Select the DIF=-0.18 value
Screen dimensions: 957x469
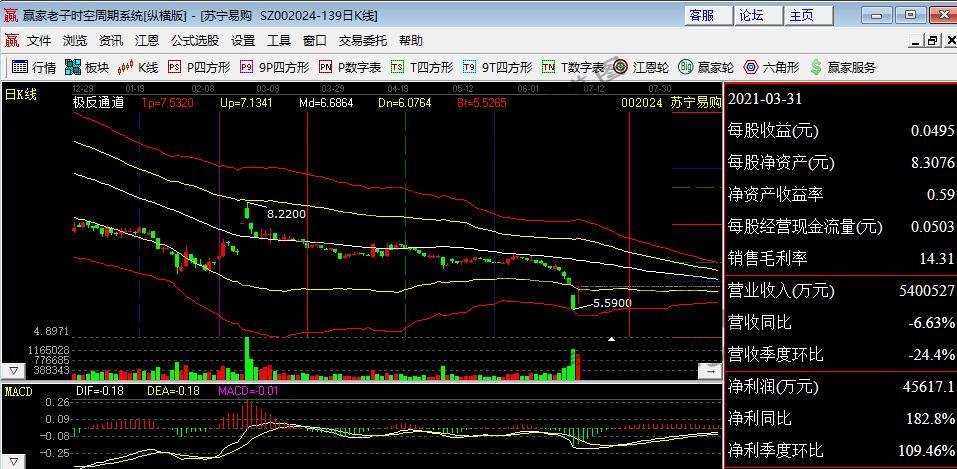coord(99,391)
